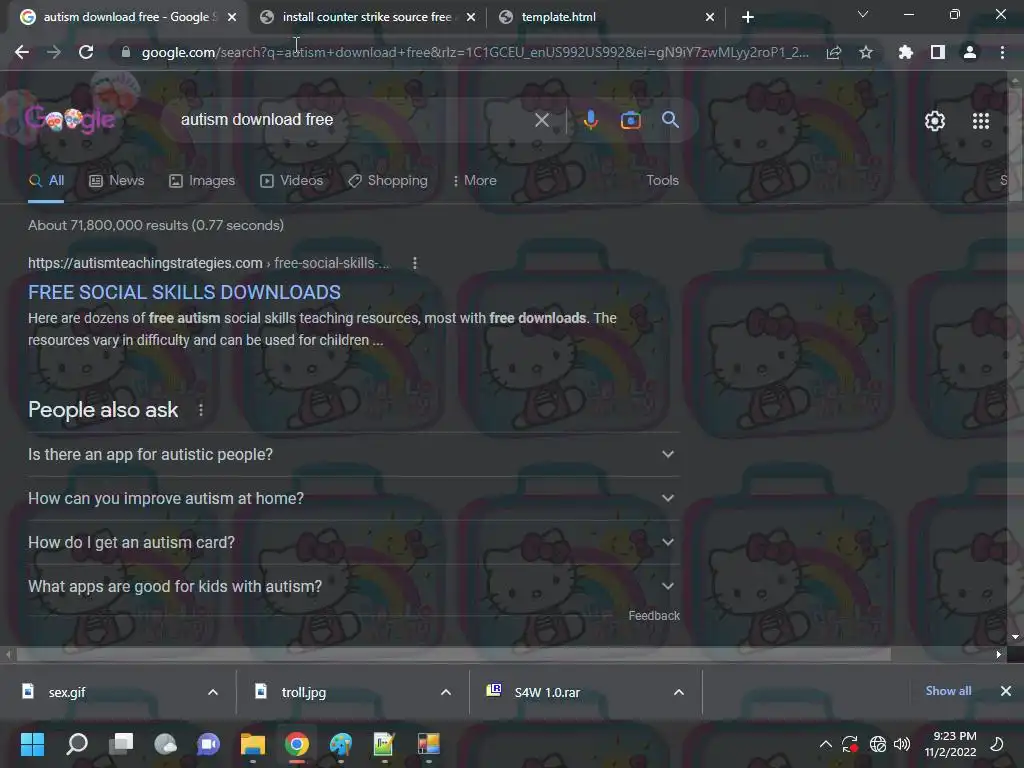
Task: Open options for autismteachingstrategies result
Action: pyautogui.click(x=415, y=263)
